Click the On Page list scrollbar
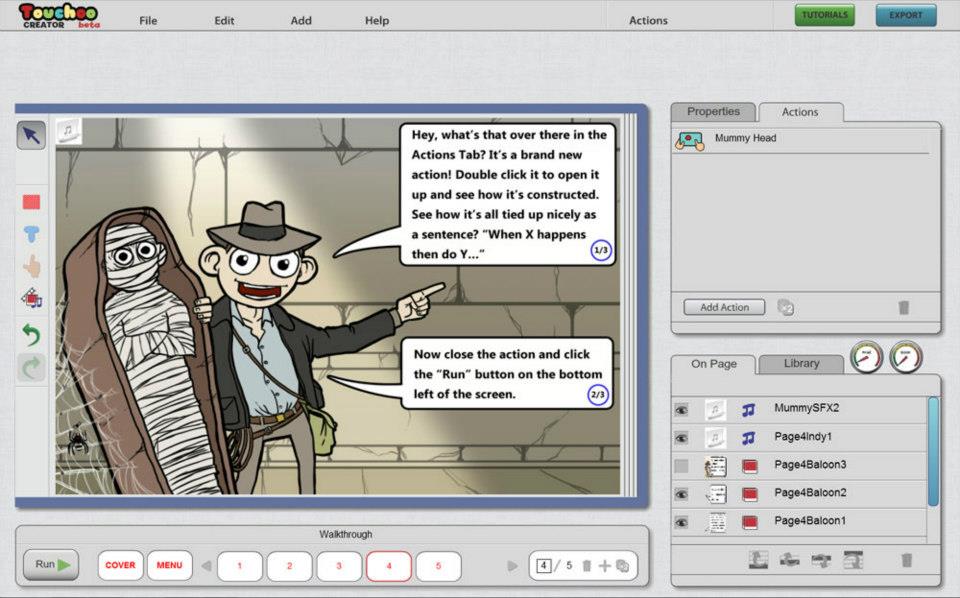 click(933, 452)
